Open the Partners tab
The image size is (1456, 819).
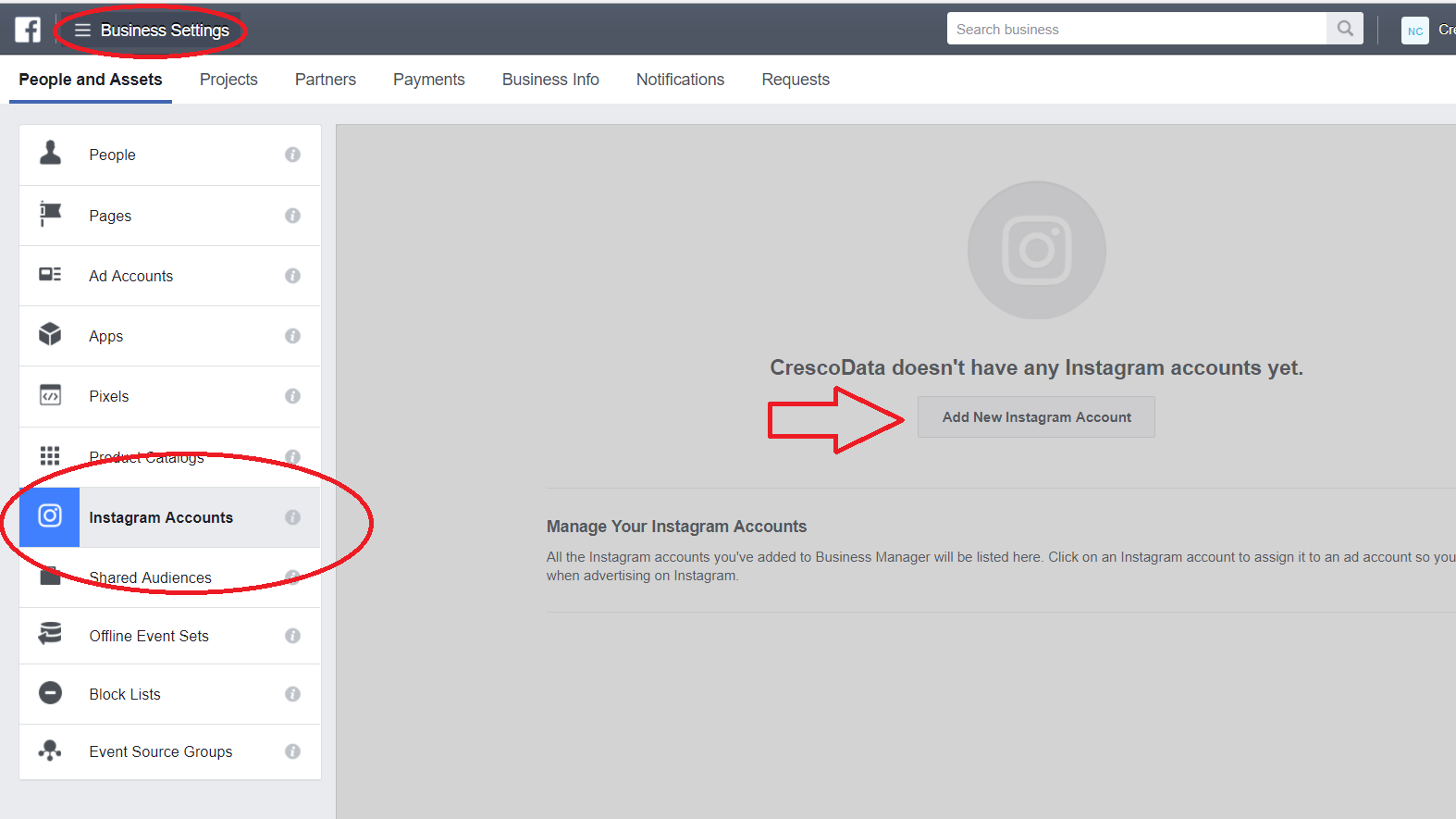(326, 80)
